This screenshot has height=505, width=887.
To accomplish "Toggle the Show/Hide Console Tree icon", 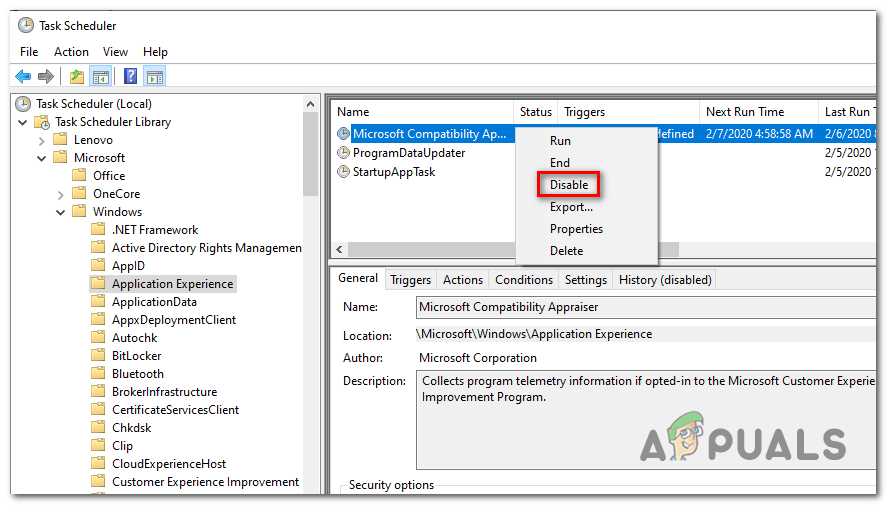I will [x=100, y=76].
